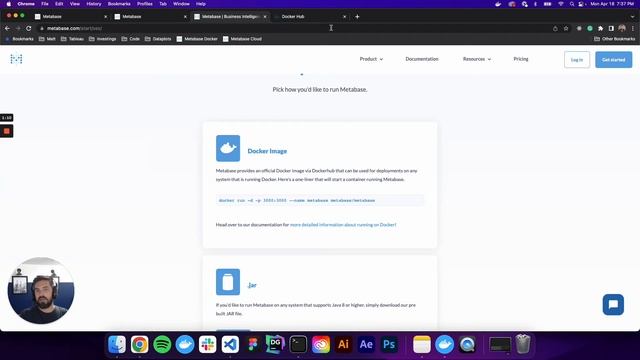Open Terminal from the dock
The image size is (640, 360).
(x=298, y=344)
